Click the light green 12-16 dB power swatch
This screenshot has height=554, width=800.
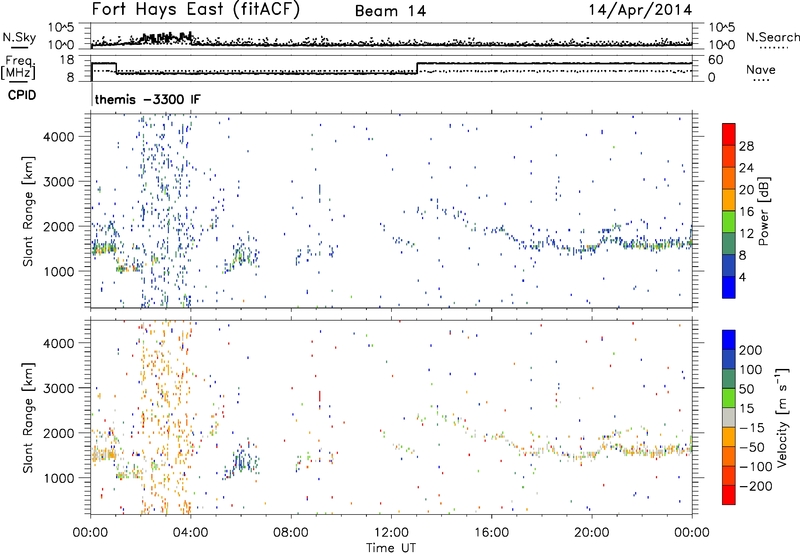pyautogui.click(x=729, y=221)
